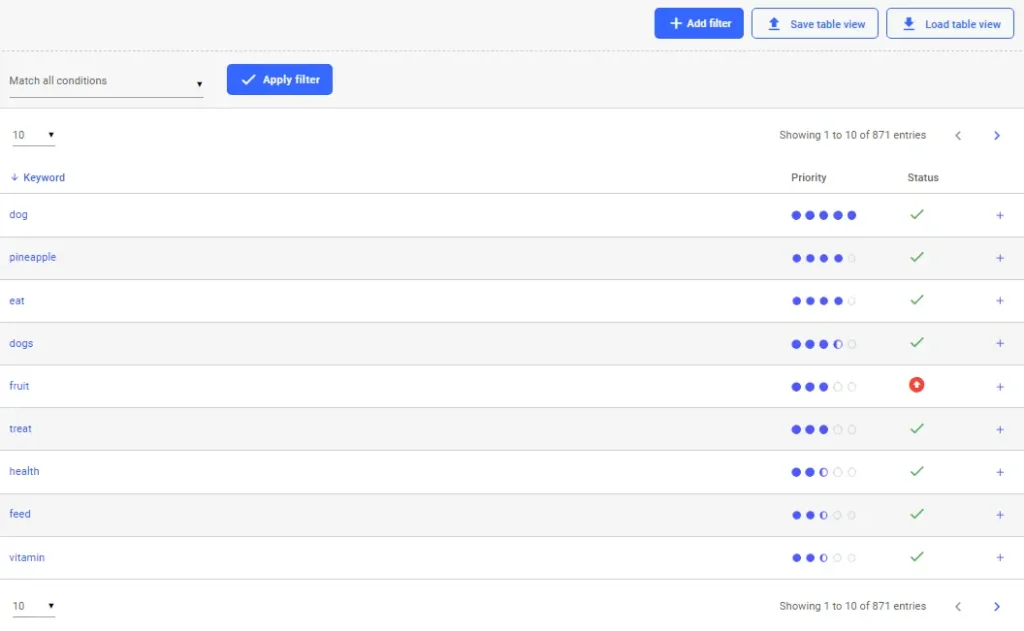Click the plus icon on the health row
This screenshot has width=1024, height=631.
1000,471
